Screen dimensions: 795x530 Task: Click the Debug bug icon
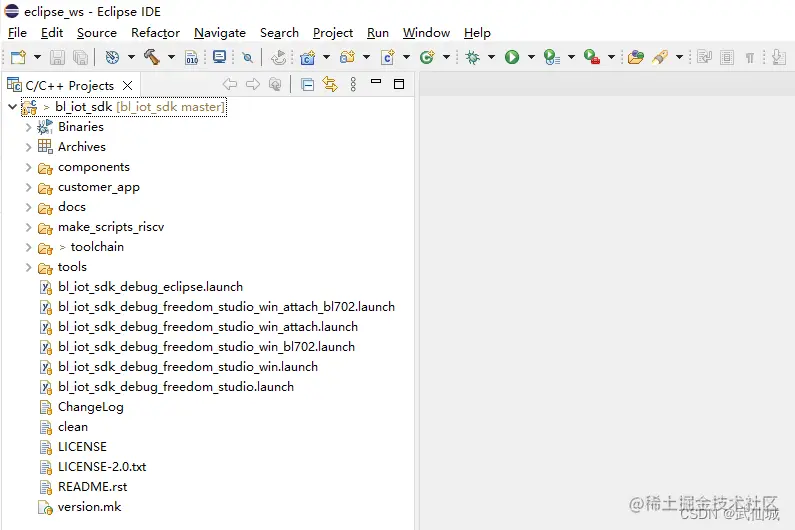473,57
